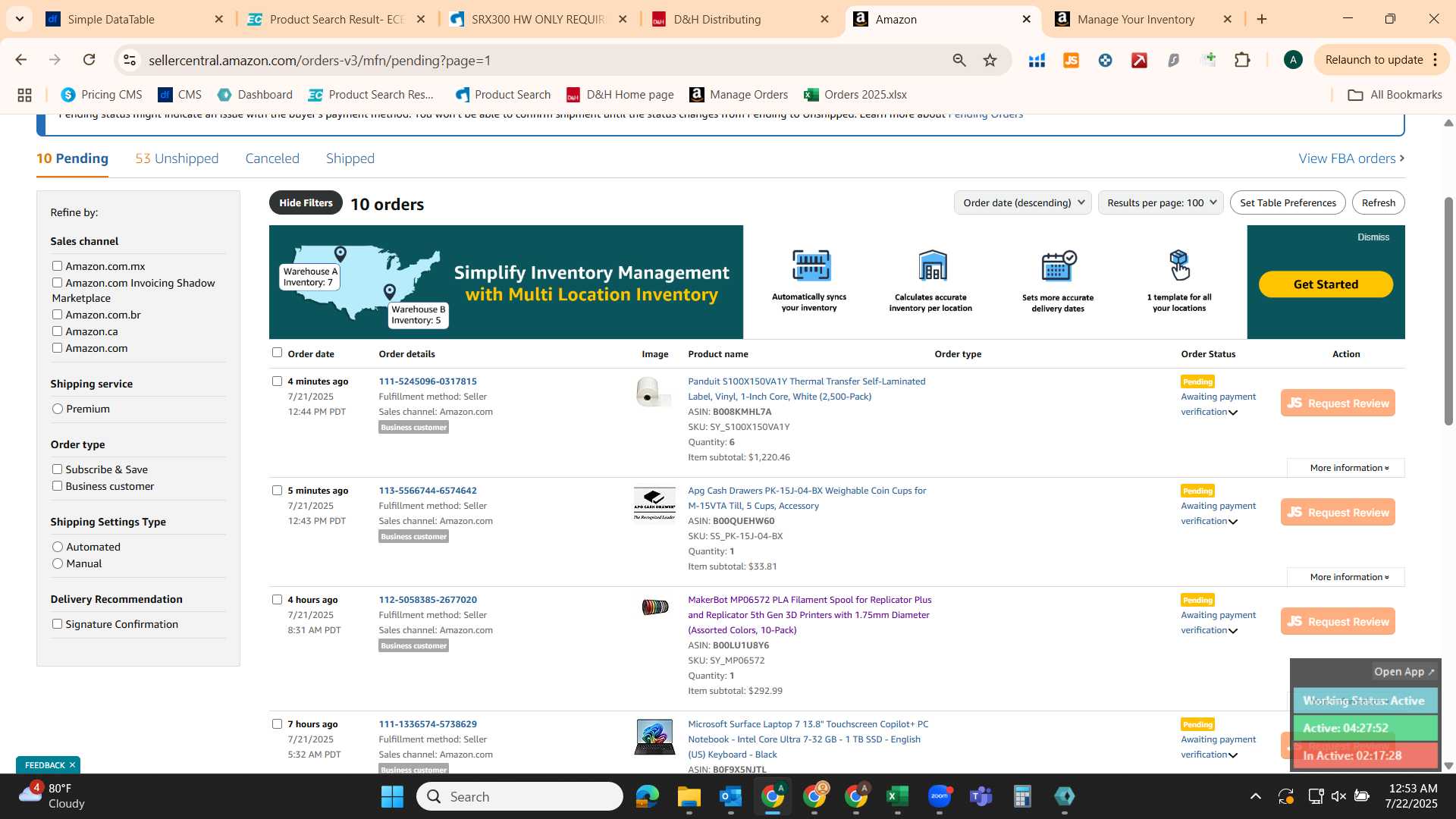Click the zoom magnifier icon in address bar
This screenshot has width=1456, height=819.
point(959,60)
